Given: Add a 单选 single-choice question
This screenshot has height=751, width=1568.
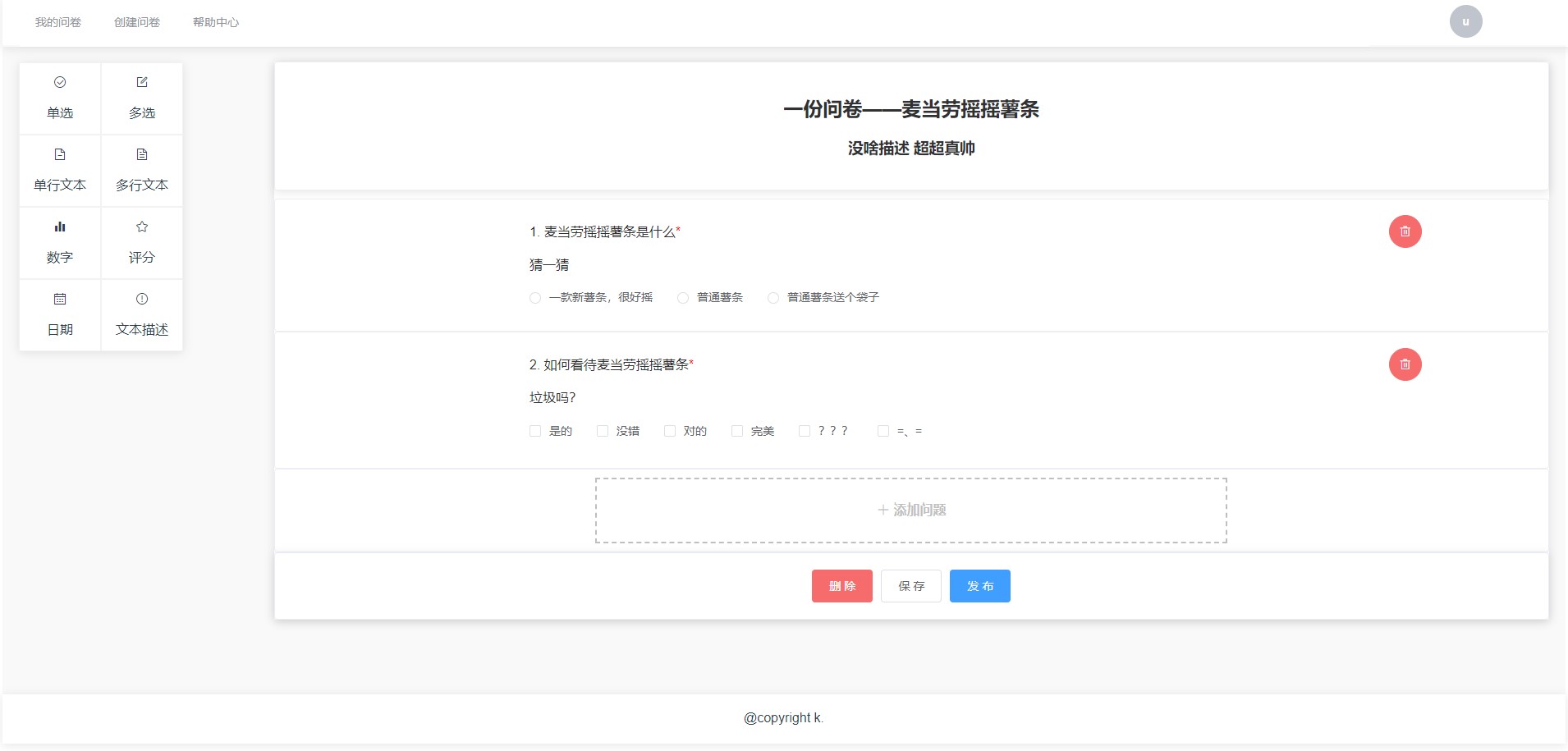Looking at the screenshot, I should click(x=60, y=98).
